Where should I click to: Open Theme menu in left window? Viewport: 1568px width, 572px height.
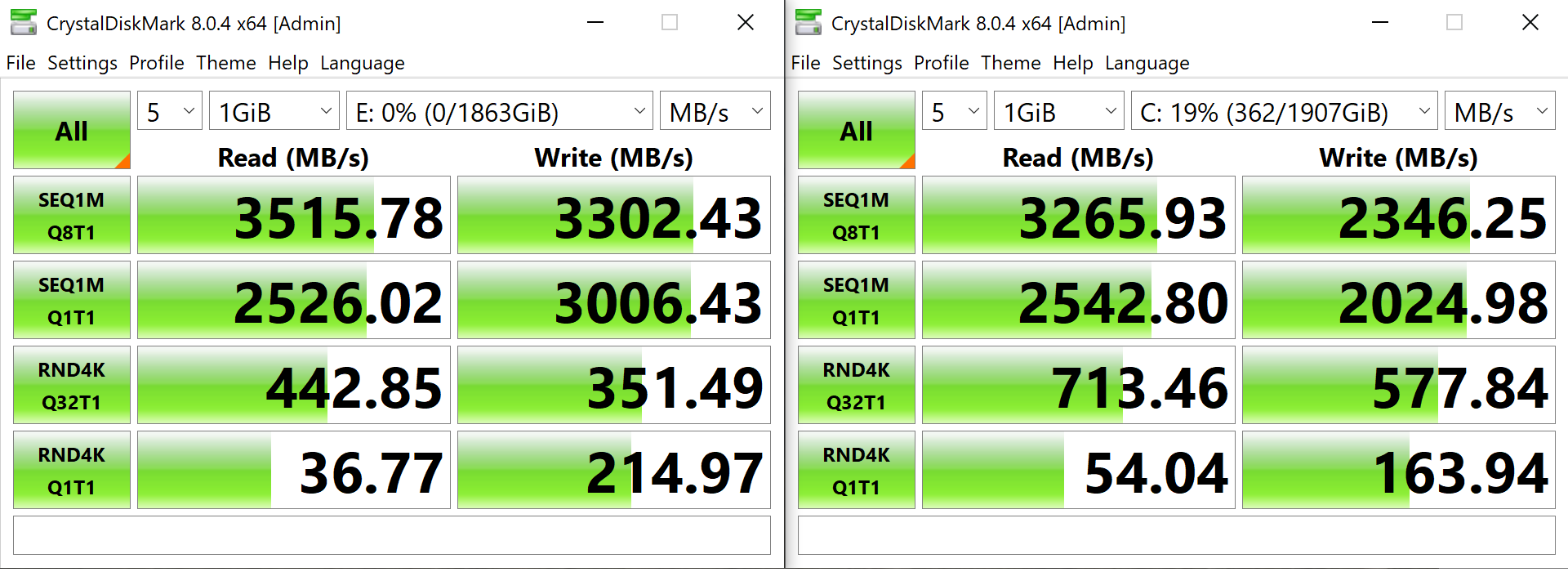click(226, 63)
